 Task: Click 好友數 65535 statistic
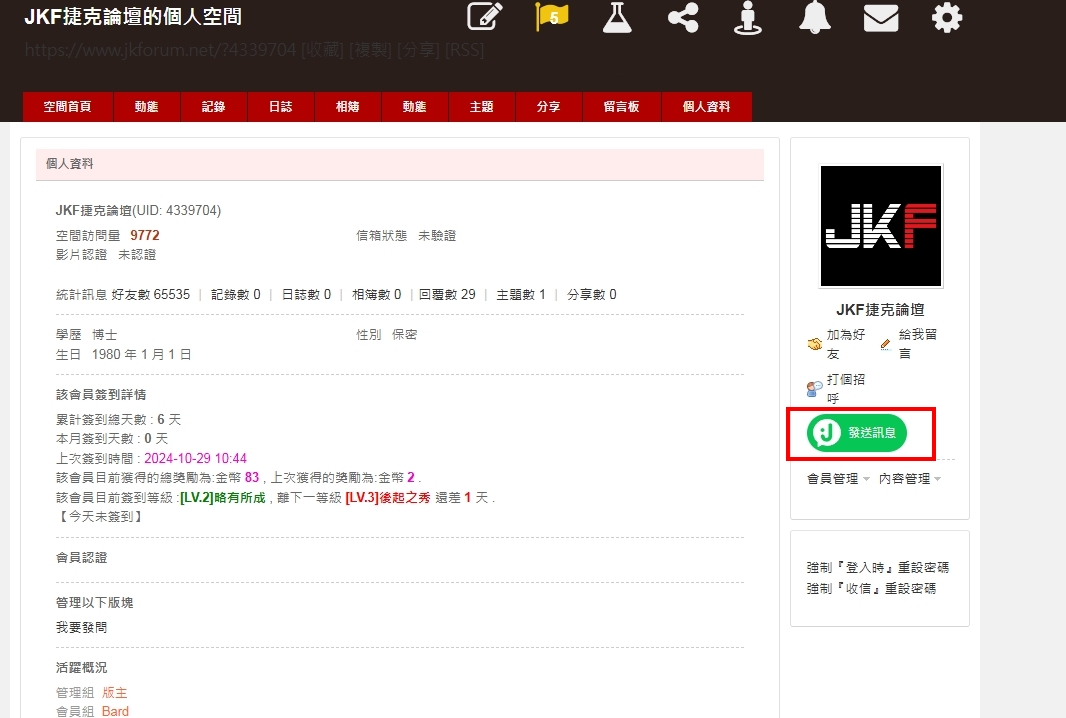[151, 294]
